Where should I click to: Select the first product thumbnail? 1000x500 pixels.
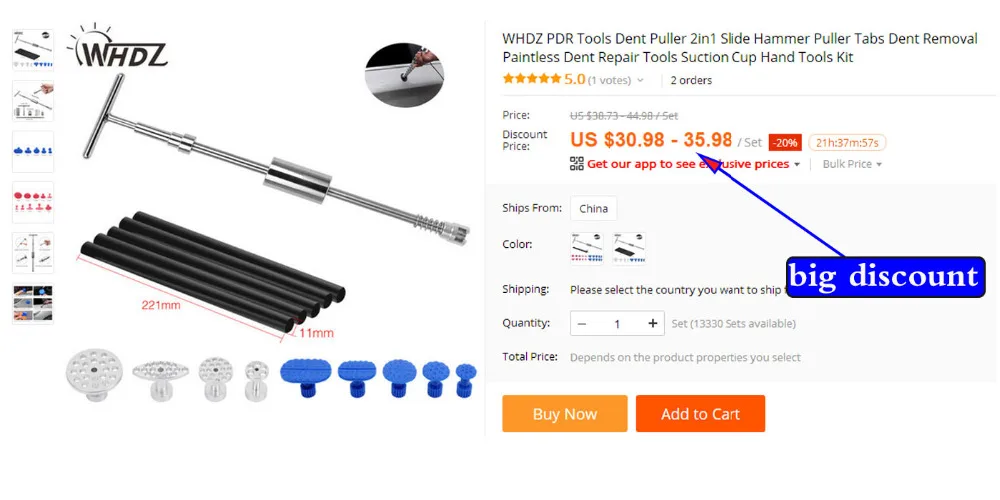(x=33, y=50)
